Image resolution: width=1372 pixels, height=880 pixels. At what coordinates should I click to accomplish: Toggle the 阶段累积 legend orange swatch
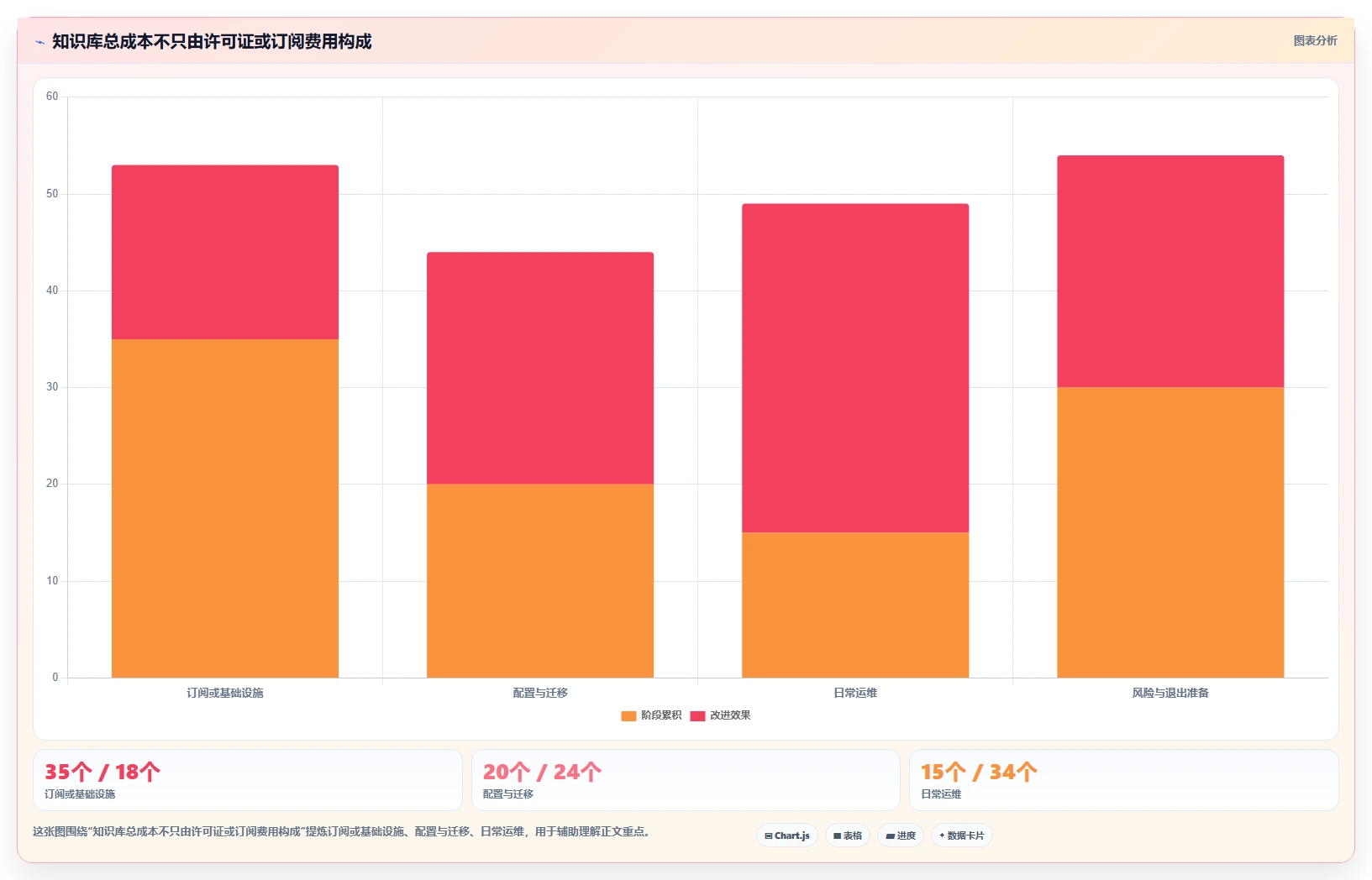pos(628,716)
